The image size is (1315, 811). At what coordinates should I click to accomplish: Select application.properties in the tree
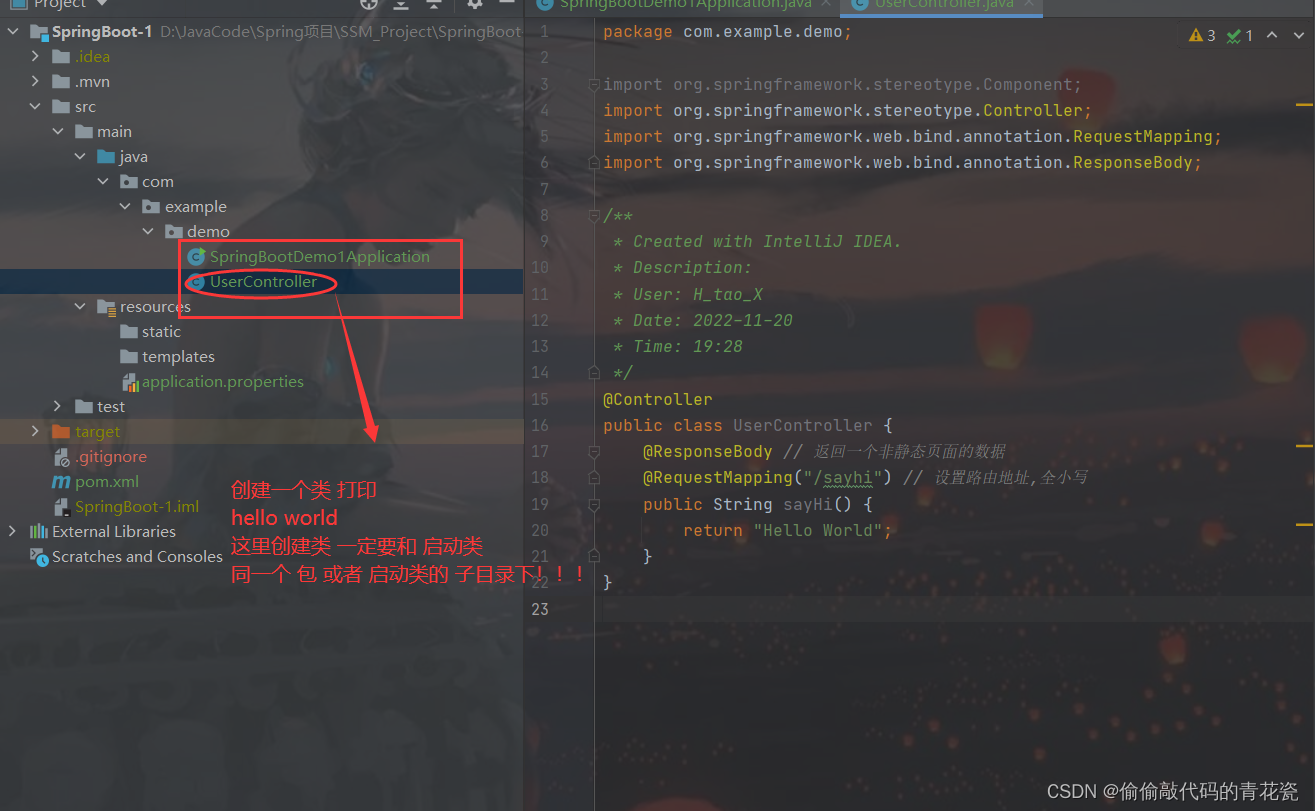click(222, 382)
